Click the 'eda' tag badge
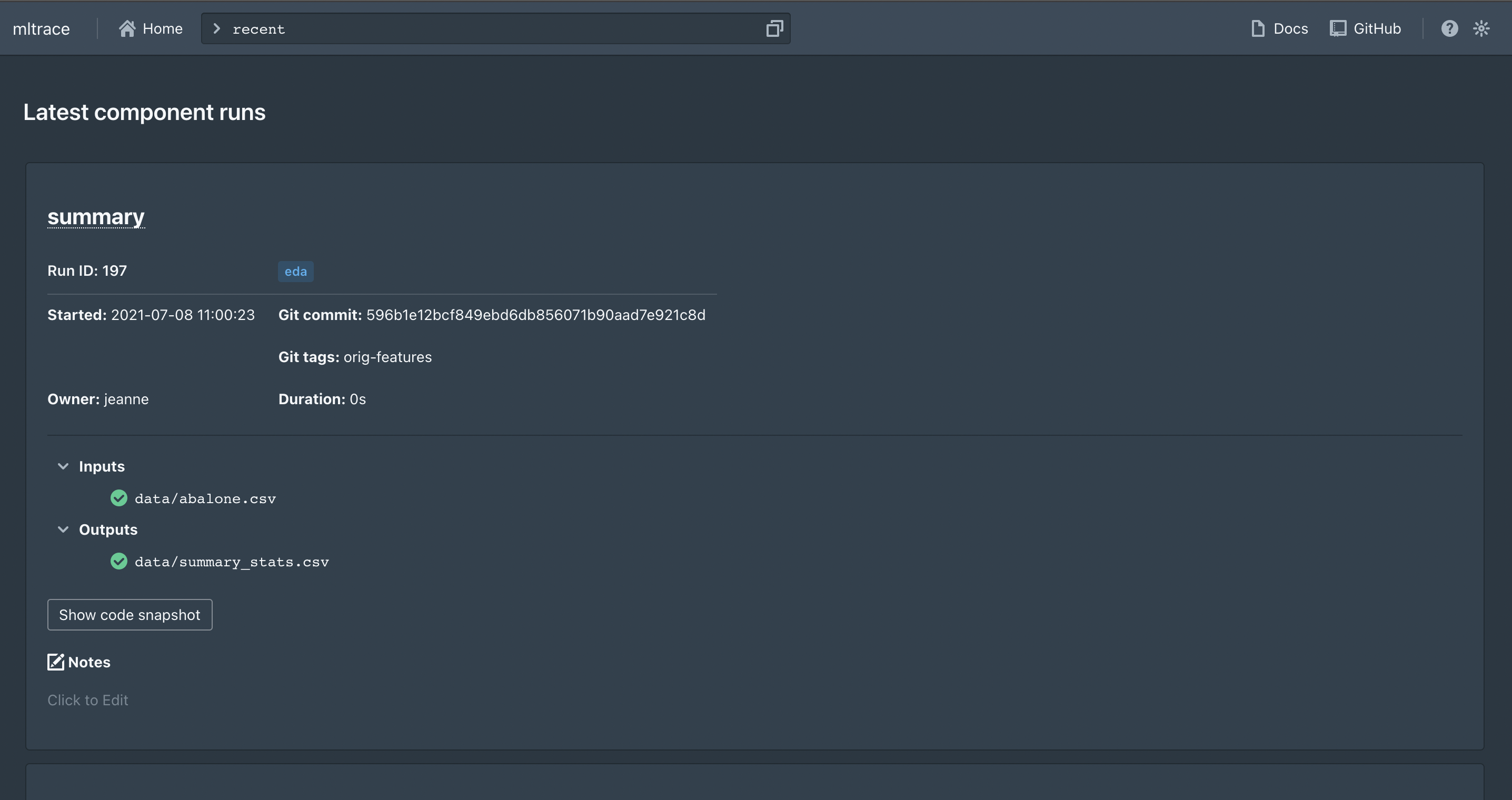The width and height of the screenshot is (1512, 800). click(x=295, y=271)
